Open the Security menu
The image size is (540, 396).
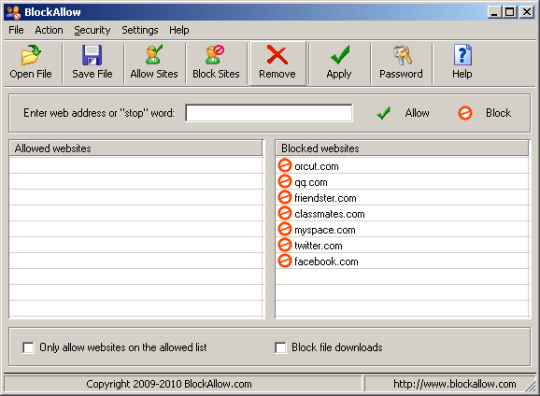(92, 30)
